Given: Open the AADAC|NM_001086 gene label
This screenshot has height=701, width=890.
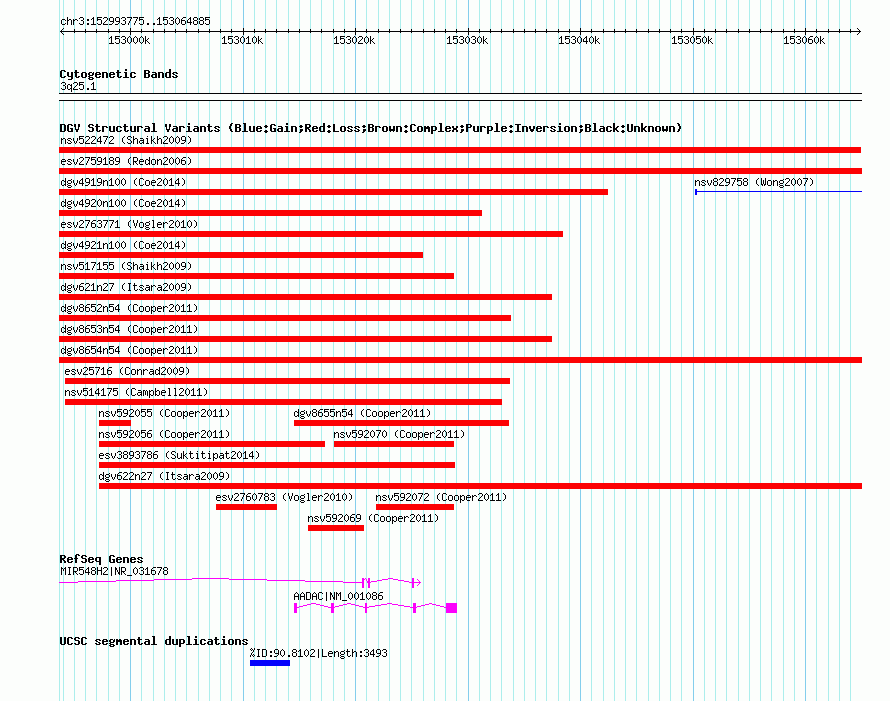Looking at the screenshot, I should pyautogui.click(x=338, y=596).
